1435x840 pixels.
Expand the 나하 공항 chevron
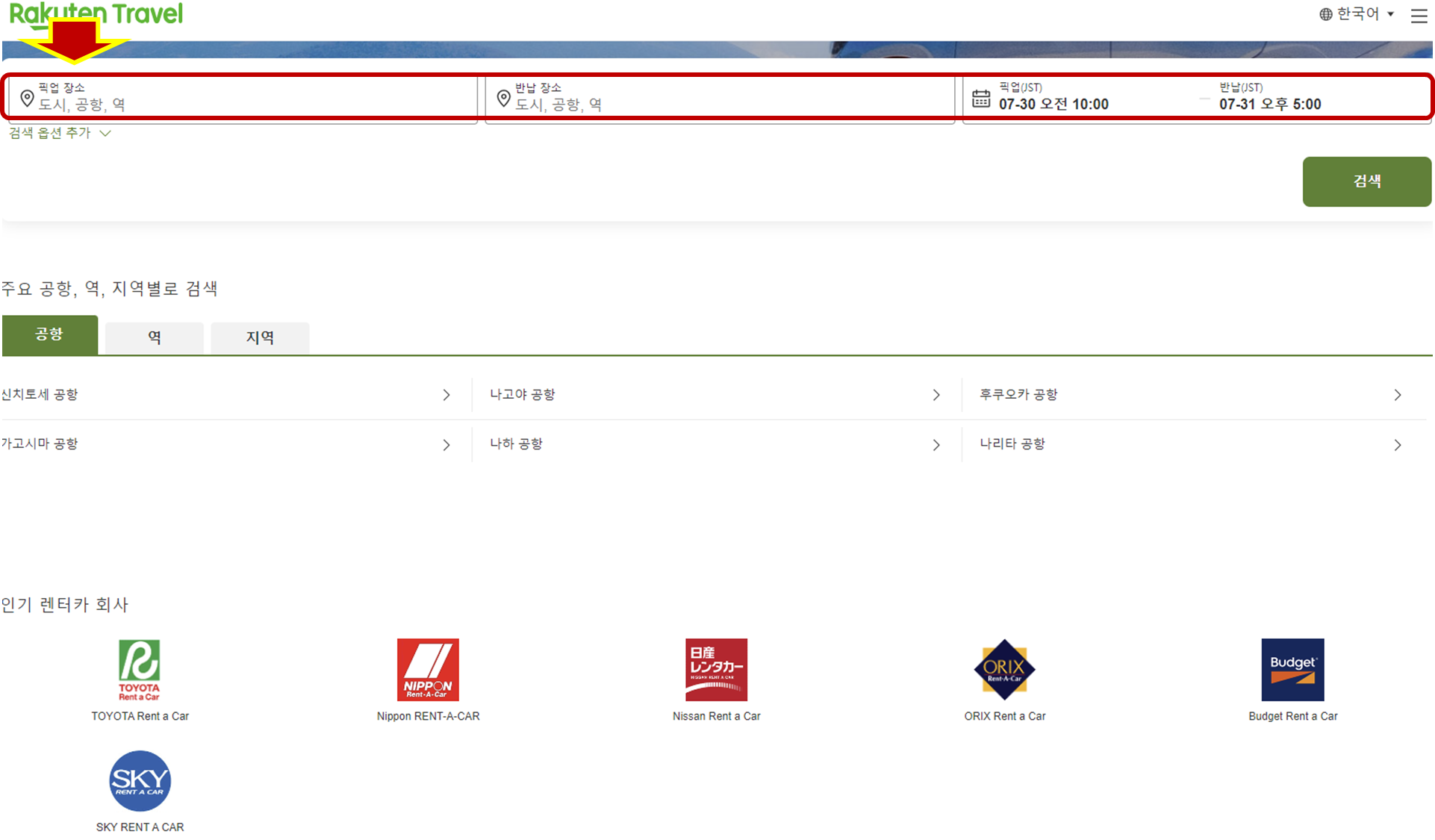[936, 444]
